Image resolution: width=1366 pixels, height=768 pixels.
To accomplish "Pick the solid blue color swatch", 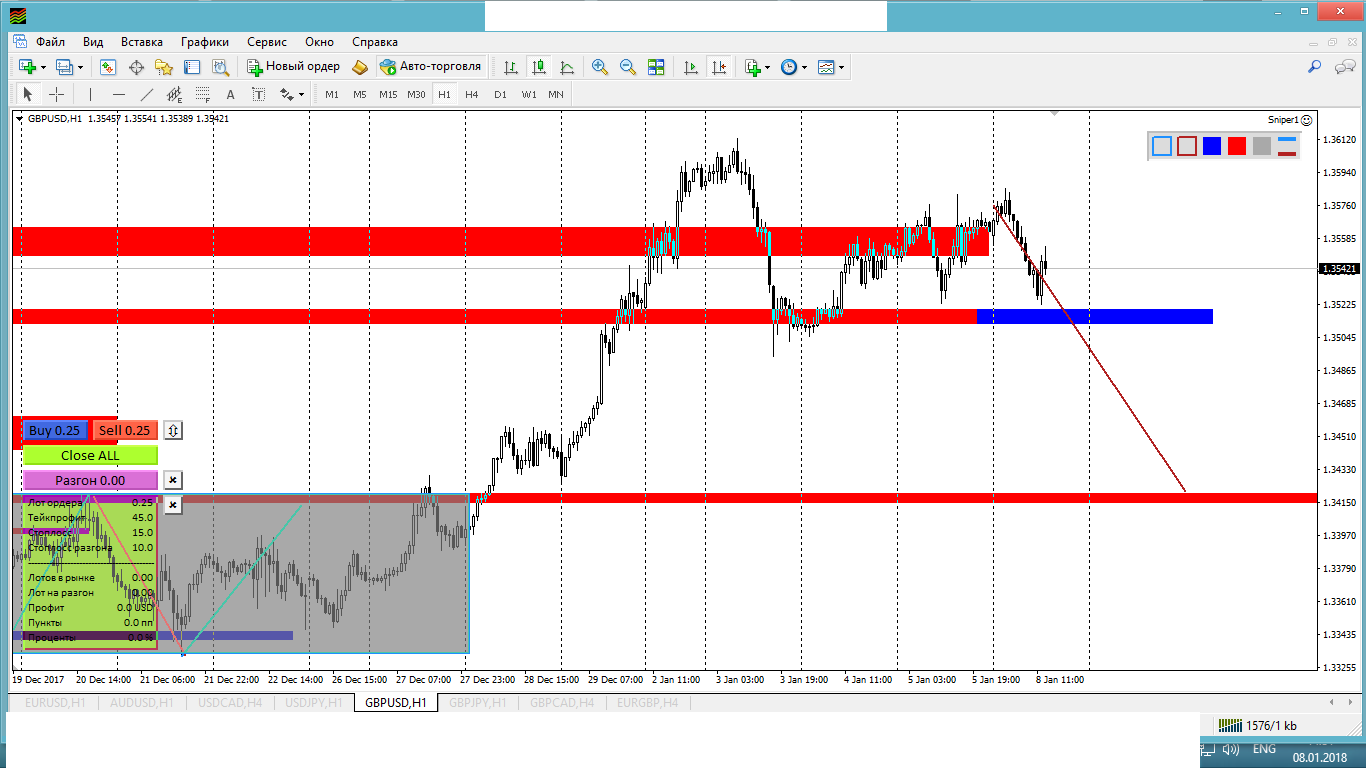I will click(x=1212, y=146).
